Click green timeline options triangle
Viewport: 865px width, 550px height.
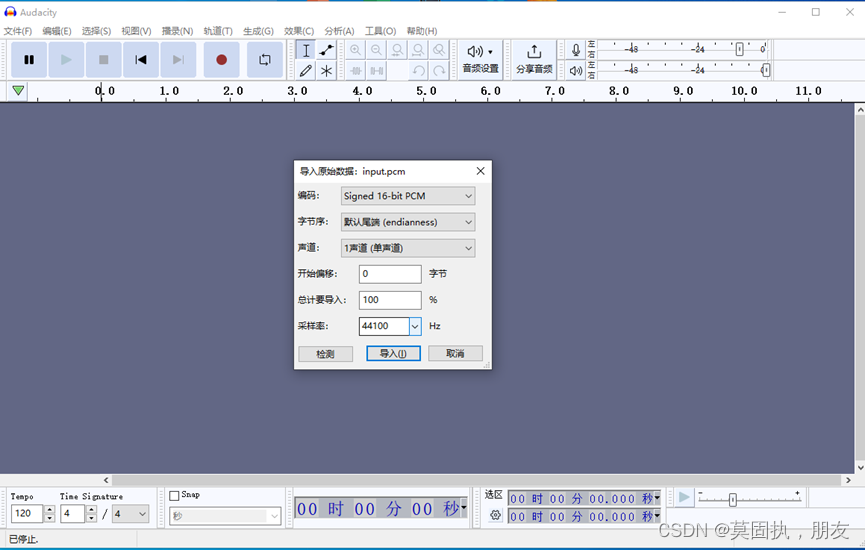coord(18,90)
